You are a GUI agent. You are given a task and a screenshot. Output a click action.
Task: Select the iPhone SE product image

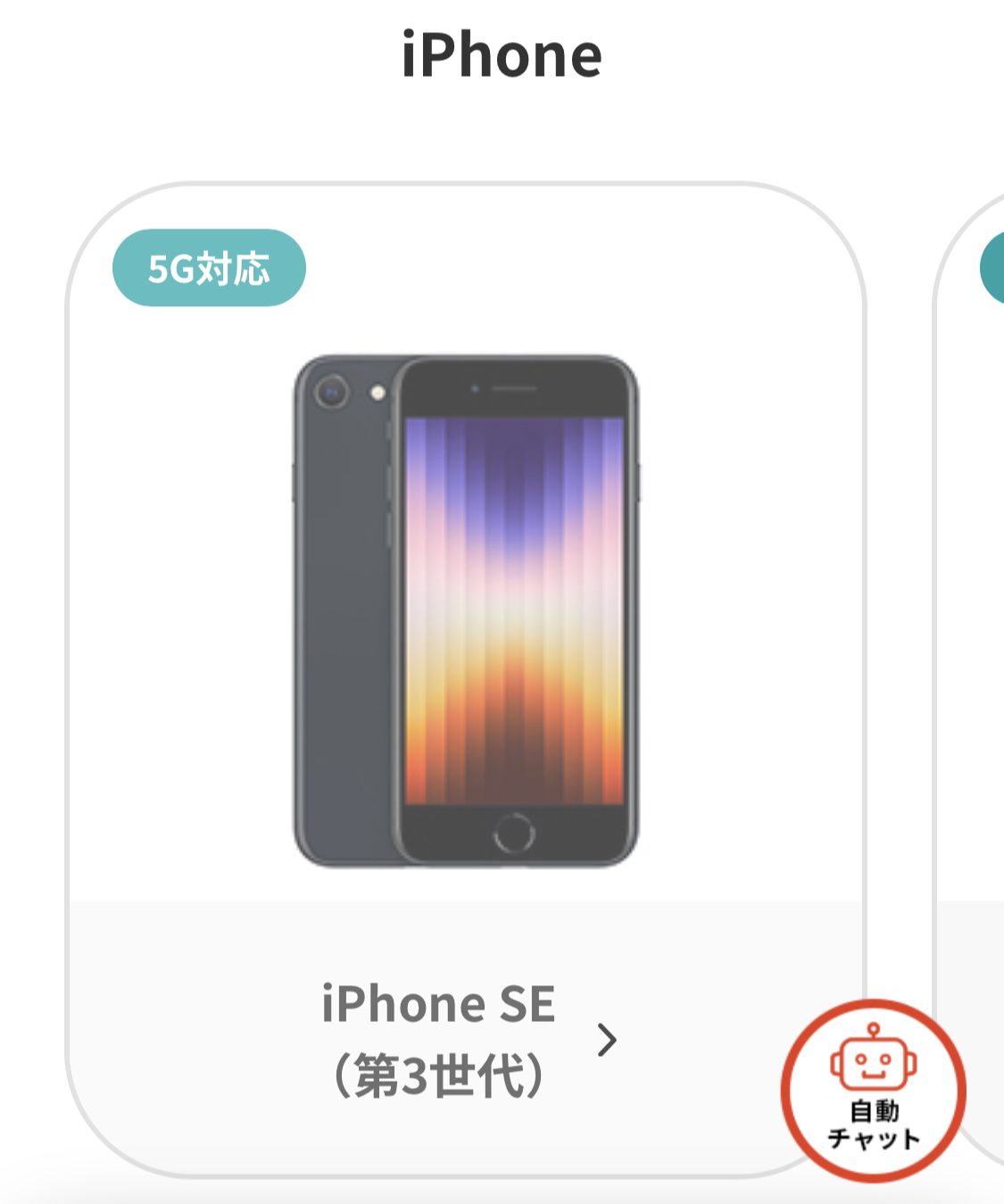pos(466,611)
